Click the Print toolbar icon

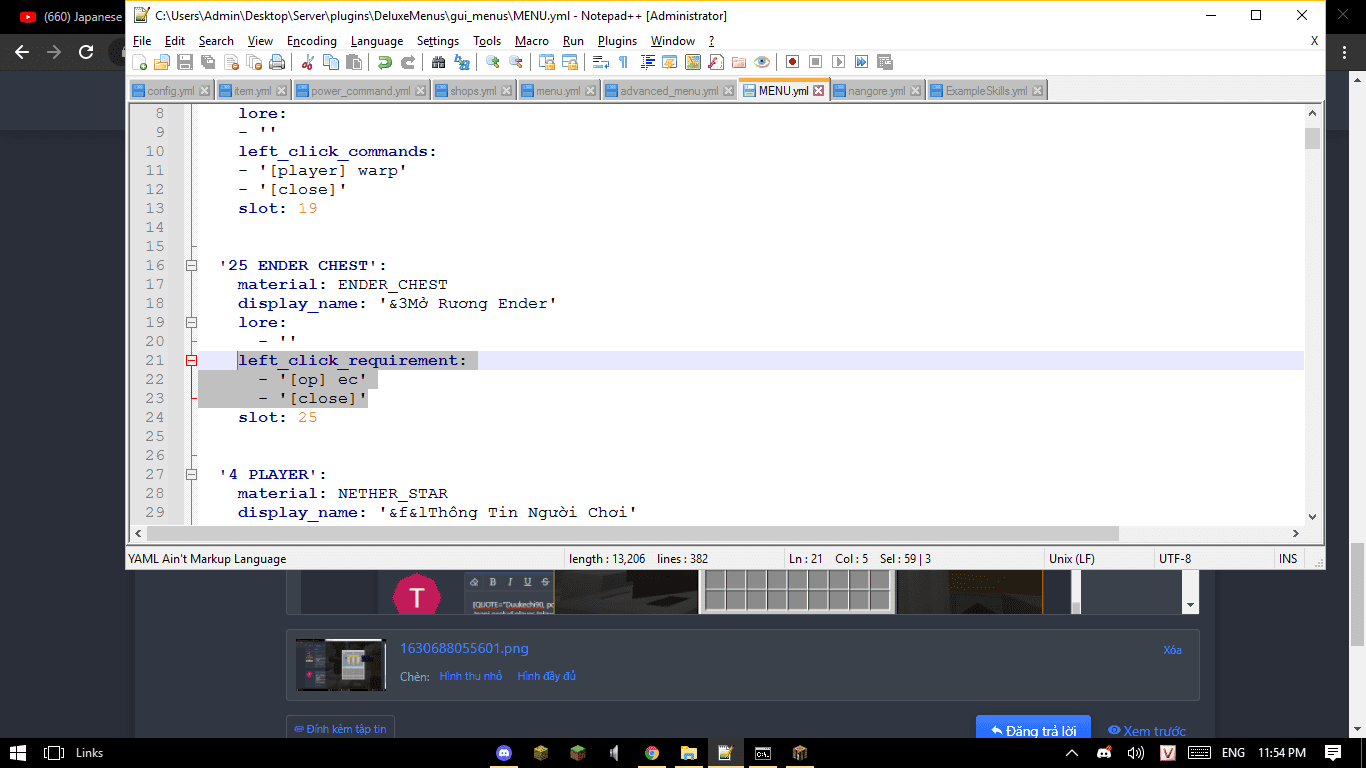[x=277, y=62]
